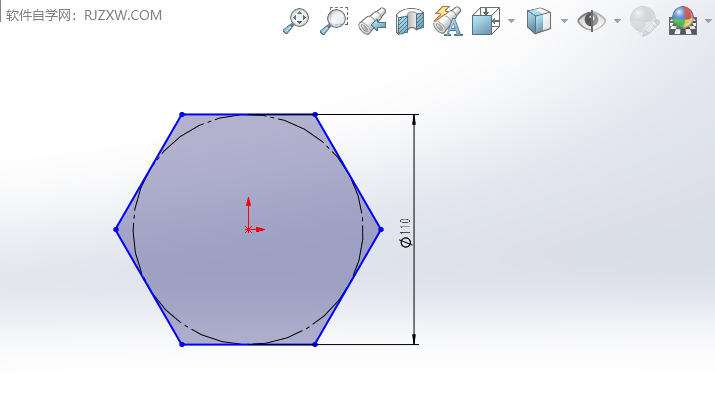Expand the Apply Scene dropdown arrow

click(x=708, y=21)
